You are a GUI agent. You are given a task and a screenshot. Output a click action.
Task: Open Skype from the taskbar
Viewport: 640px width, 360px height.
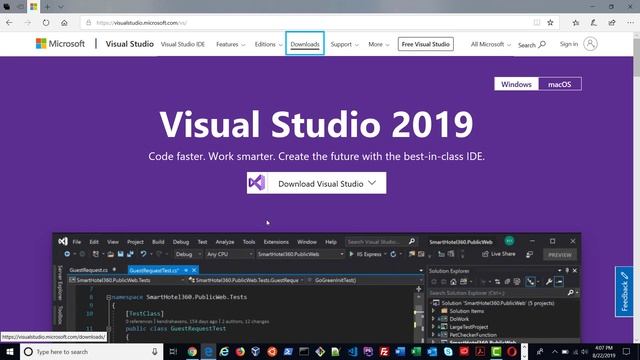[448, 351]
